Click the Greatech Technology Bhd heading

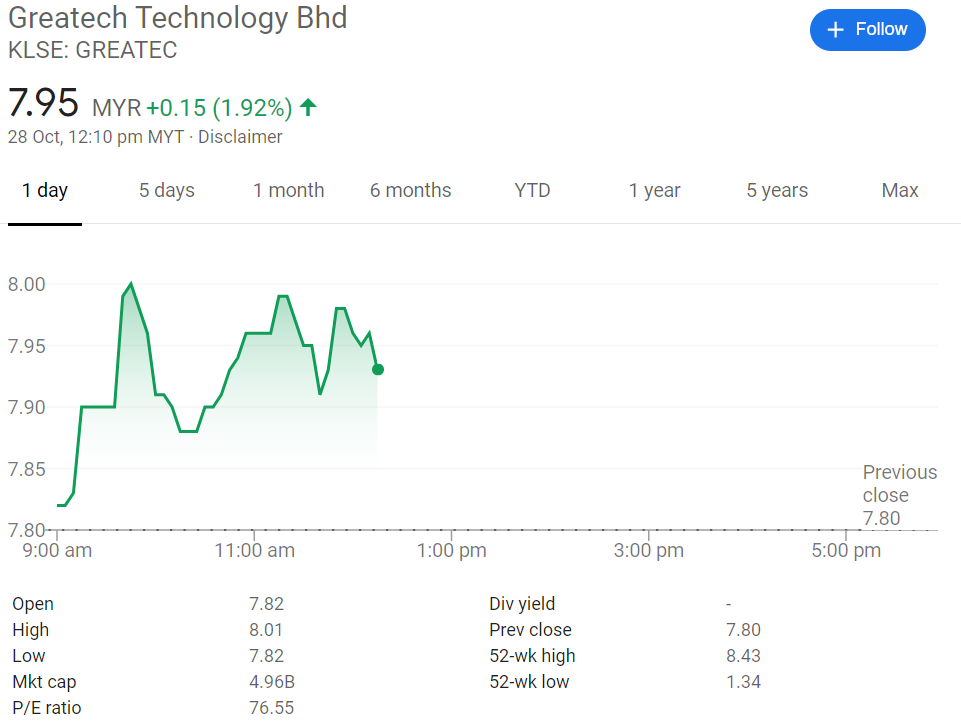(x=178, y=18)
